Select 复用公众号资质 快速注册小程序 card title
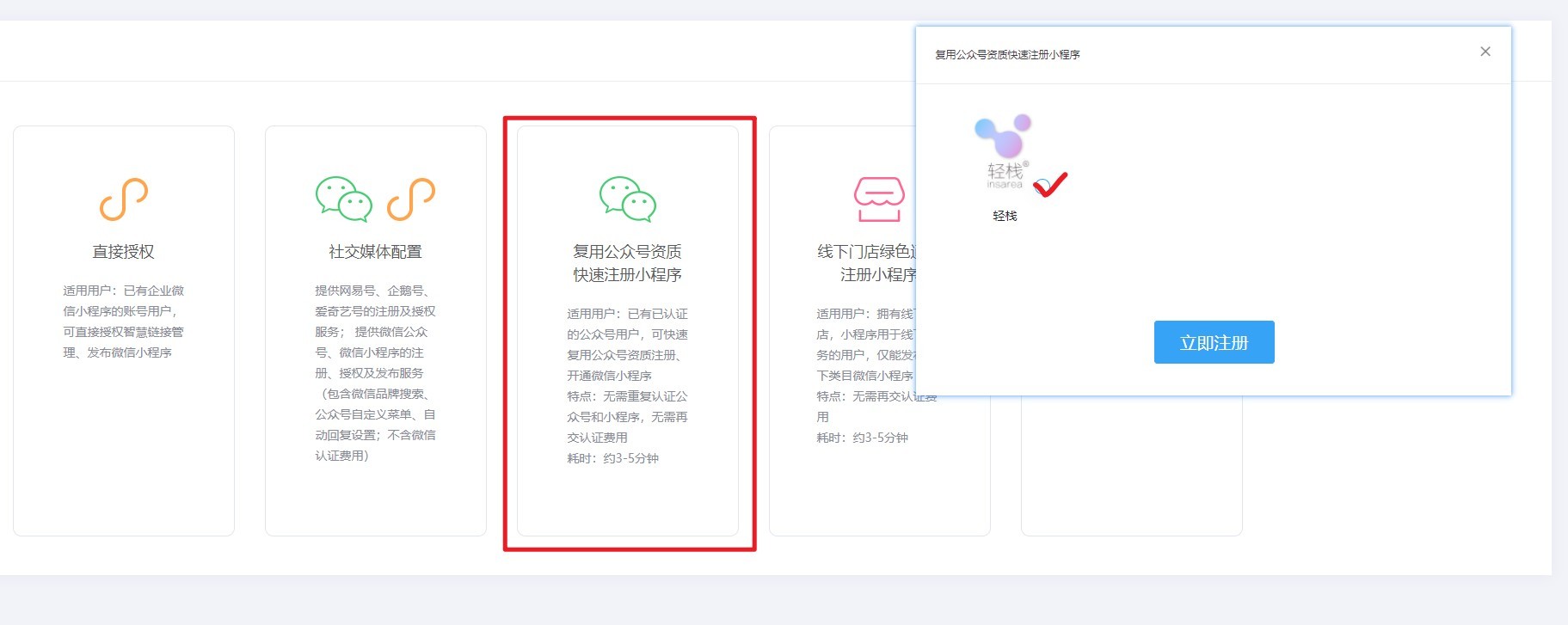 tap(628, 263)
